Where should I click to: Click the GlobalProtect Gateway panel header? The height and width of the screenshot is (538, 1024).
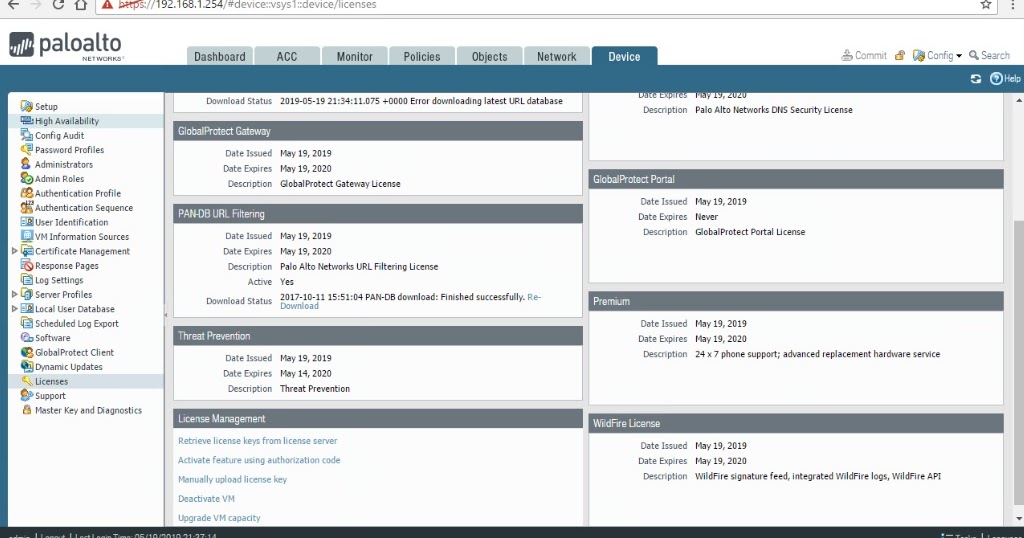pos(377,131)
